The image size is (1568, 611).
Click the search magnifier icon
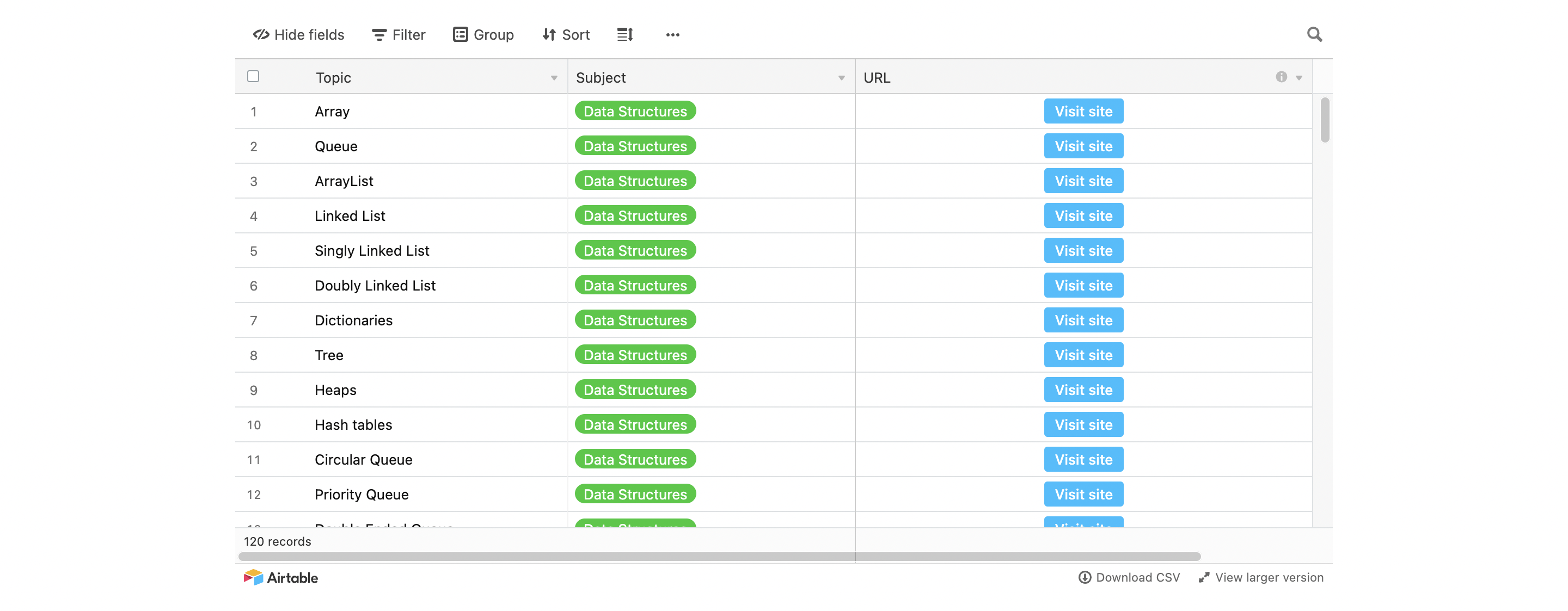click(x=1314, y=35)
